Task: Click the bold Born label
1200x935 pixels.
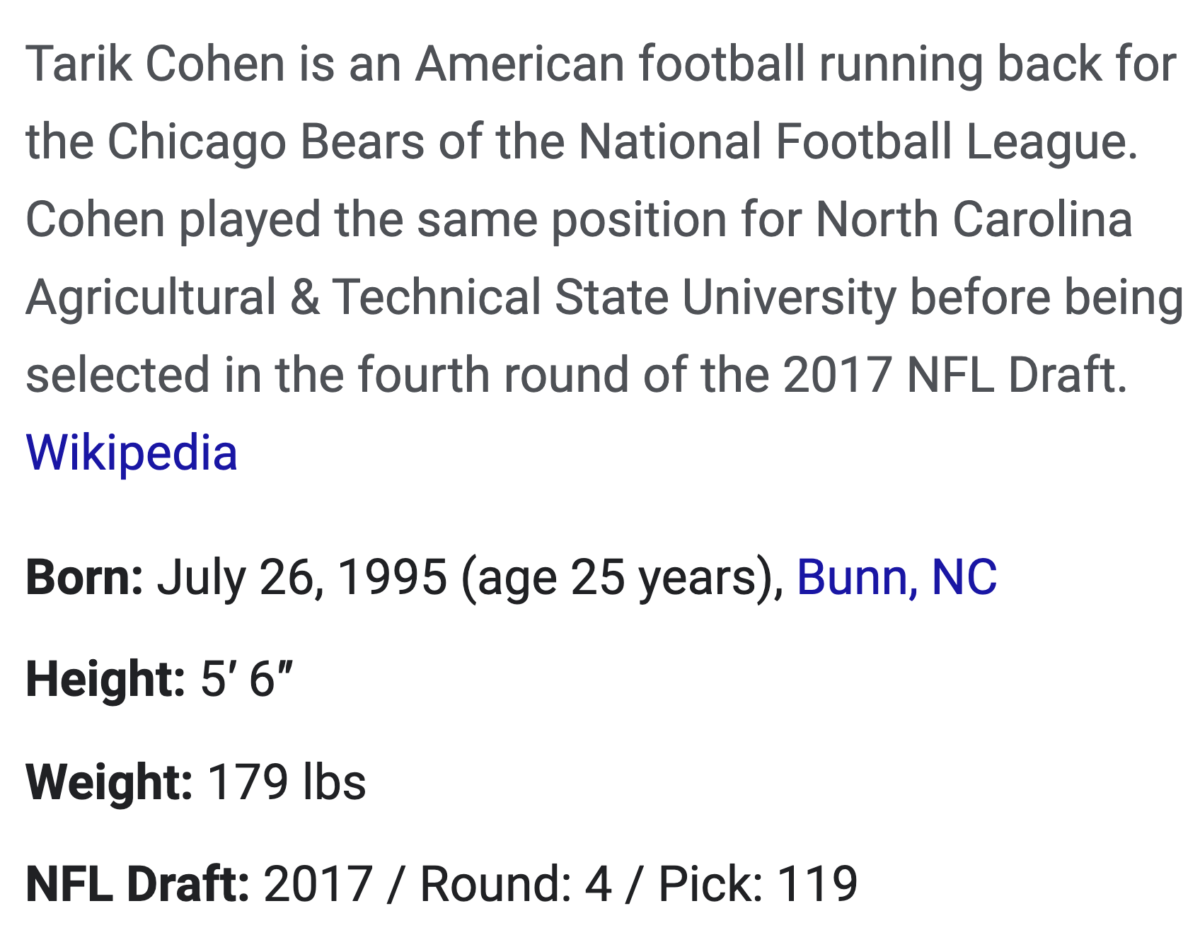Action: click(x=85, y=578)
